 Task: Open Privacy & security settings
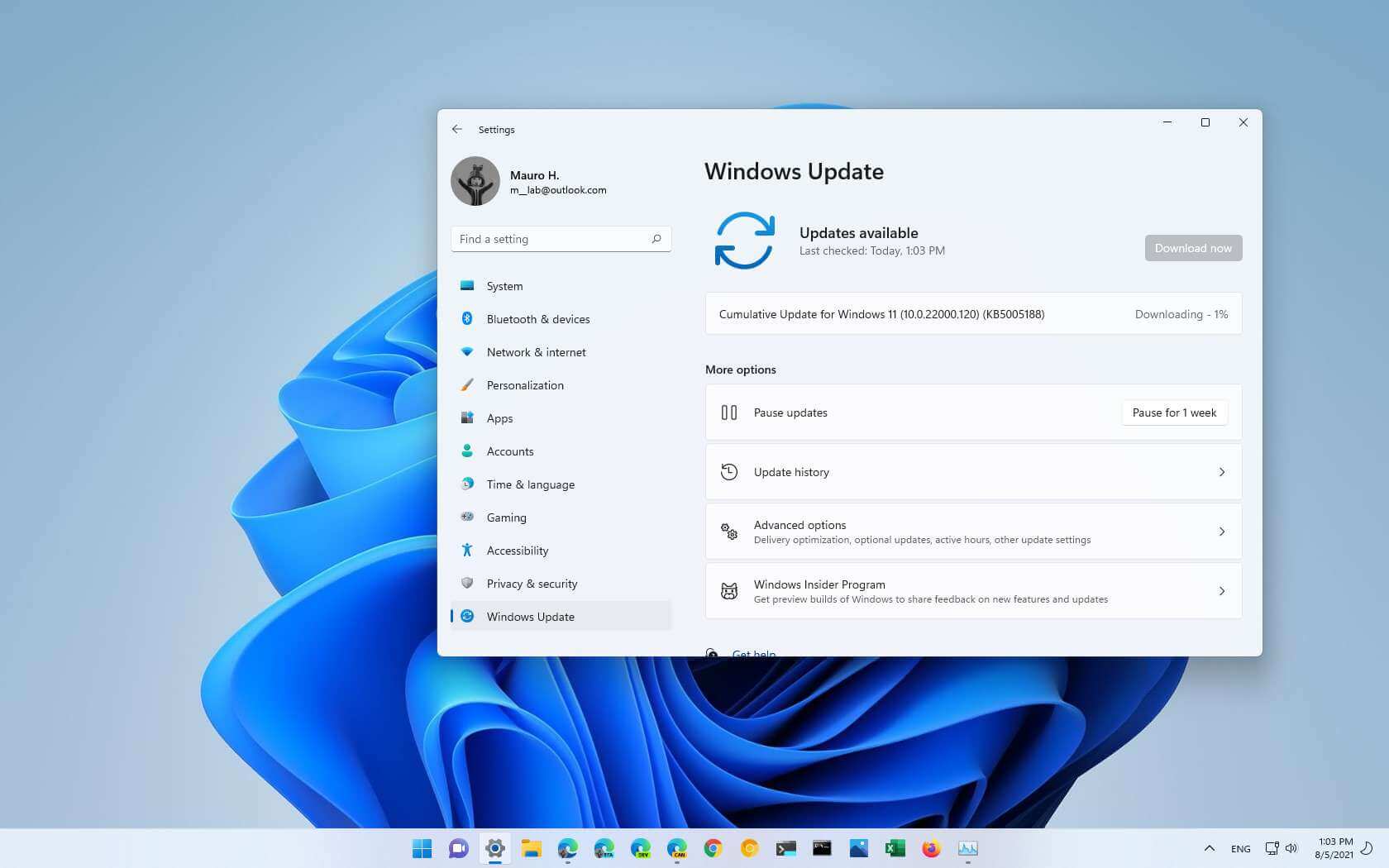click(531, 583)
